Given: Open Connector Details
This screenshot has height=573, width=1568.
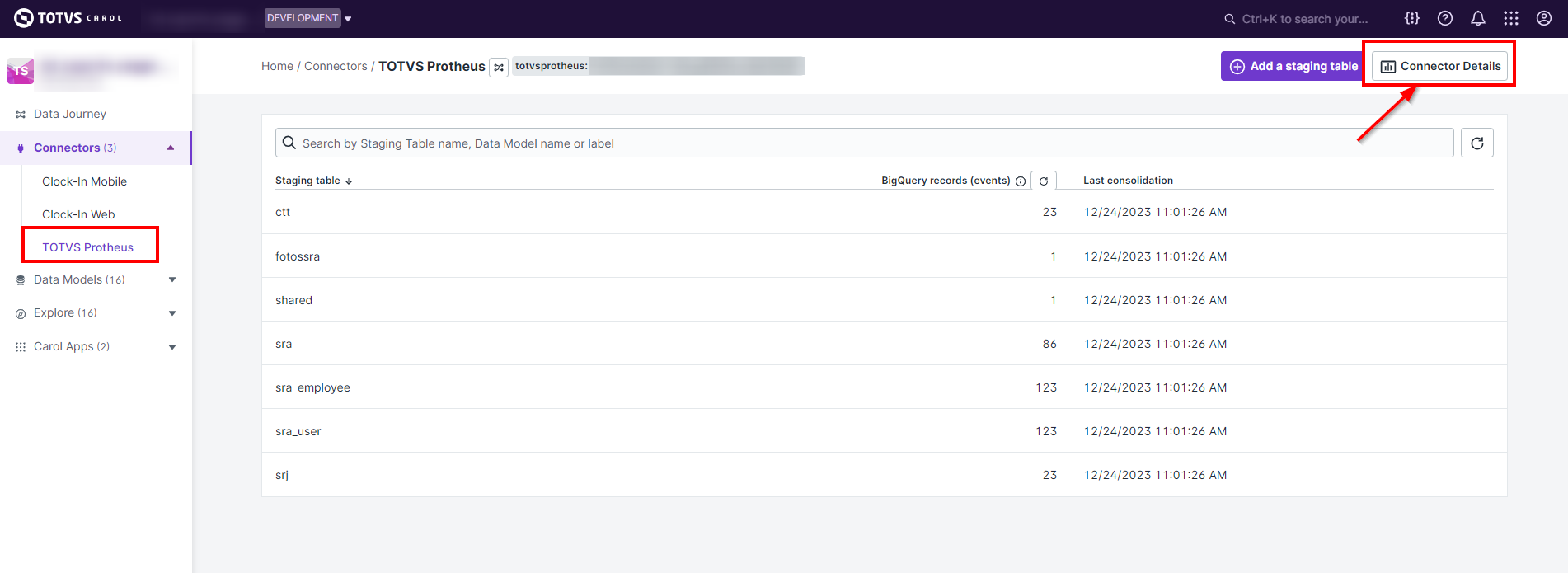Looking at the screenshot, I should 1440,66.
